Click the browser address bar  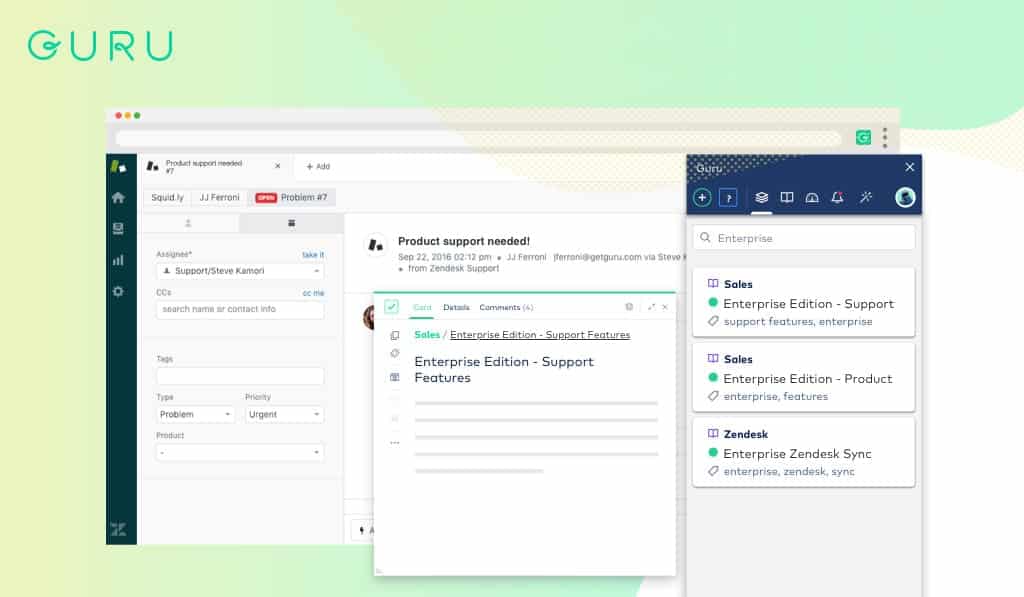pos(478,138)
